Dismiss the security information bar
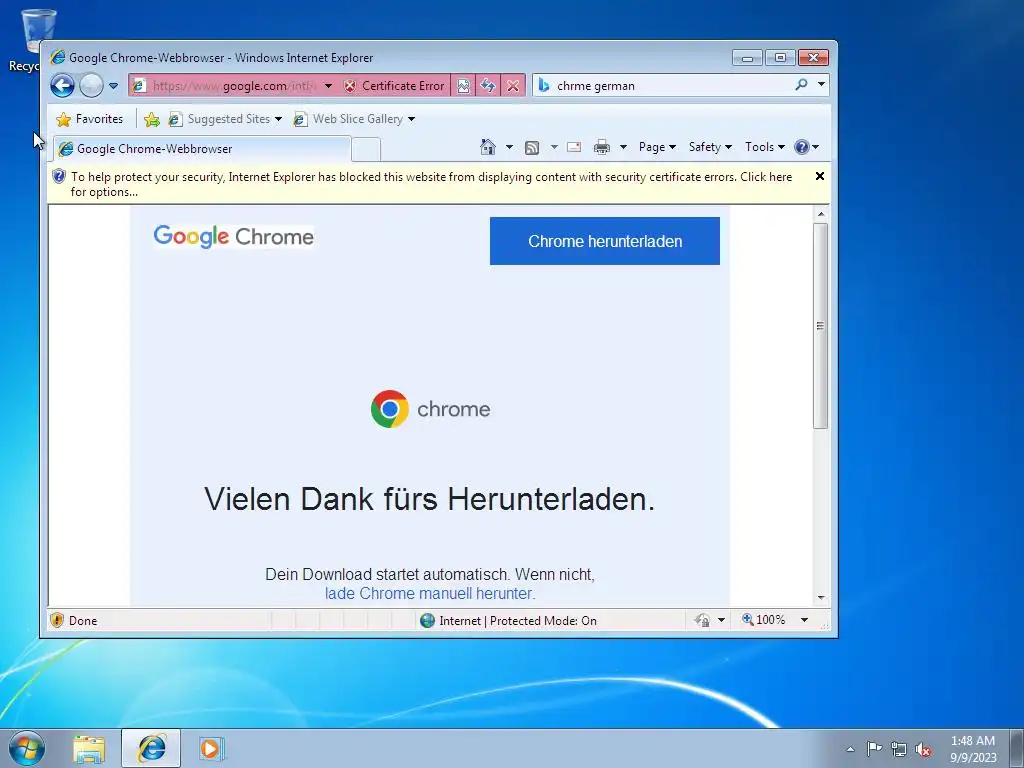The width and height of the screenshot is (1024, 768). click(x=820, y=176)
